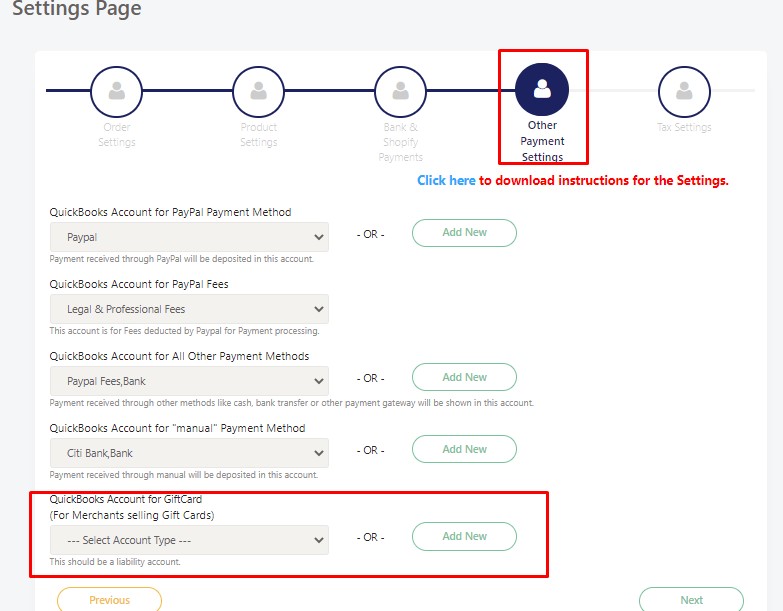Click 'QuickBooks Account for PayPal Payment Method' label
Screen dimensions: 783x611
[170, 212]
